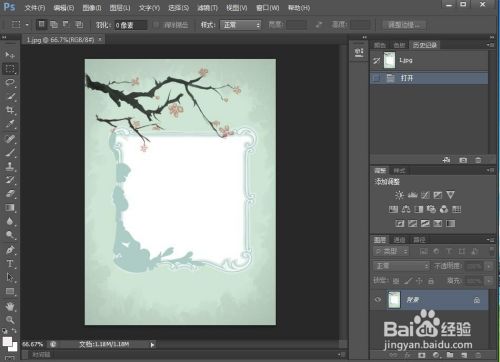500x362 pixels.
Task: Select the Quick Selection tool
Action: click(x=10, y=96)
